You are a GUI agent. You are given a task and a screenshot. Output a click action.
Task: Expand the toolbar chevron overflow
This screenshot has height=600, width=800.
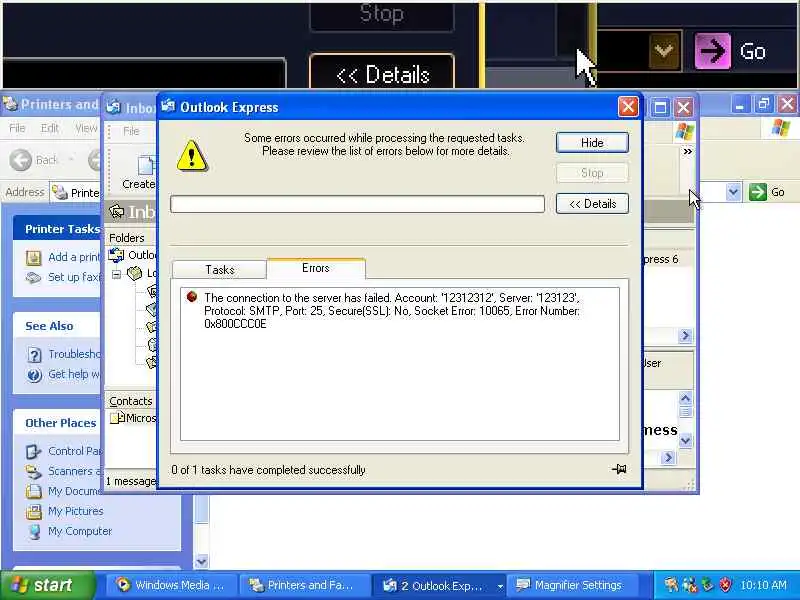tap(688, 152)
